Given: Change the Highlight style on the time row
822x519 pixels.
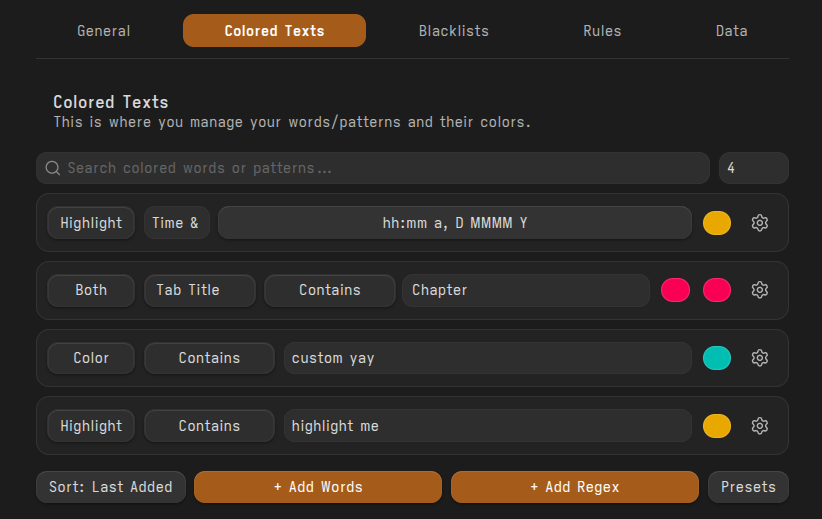Looking at the screenshot, I should 91,223.
